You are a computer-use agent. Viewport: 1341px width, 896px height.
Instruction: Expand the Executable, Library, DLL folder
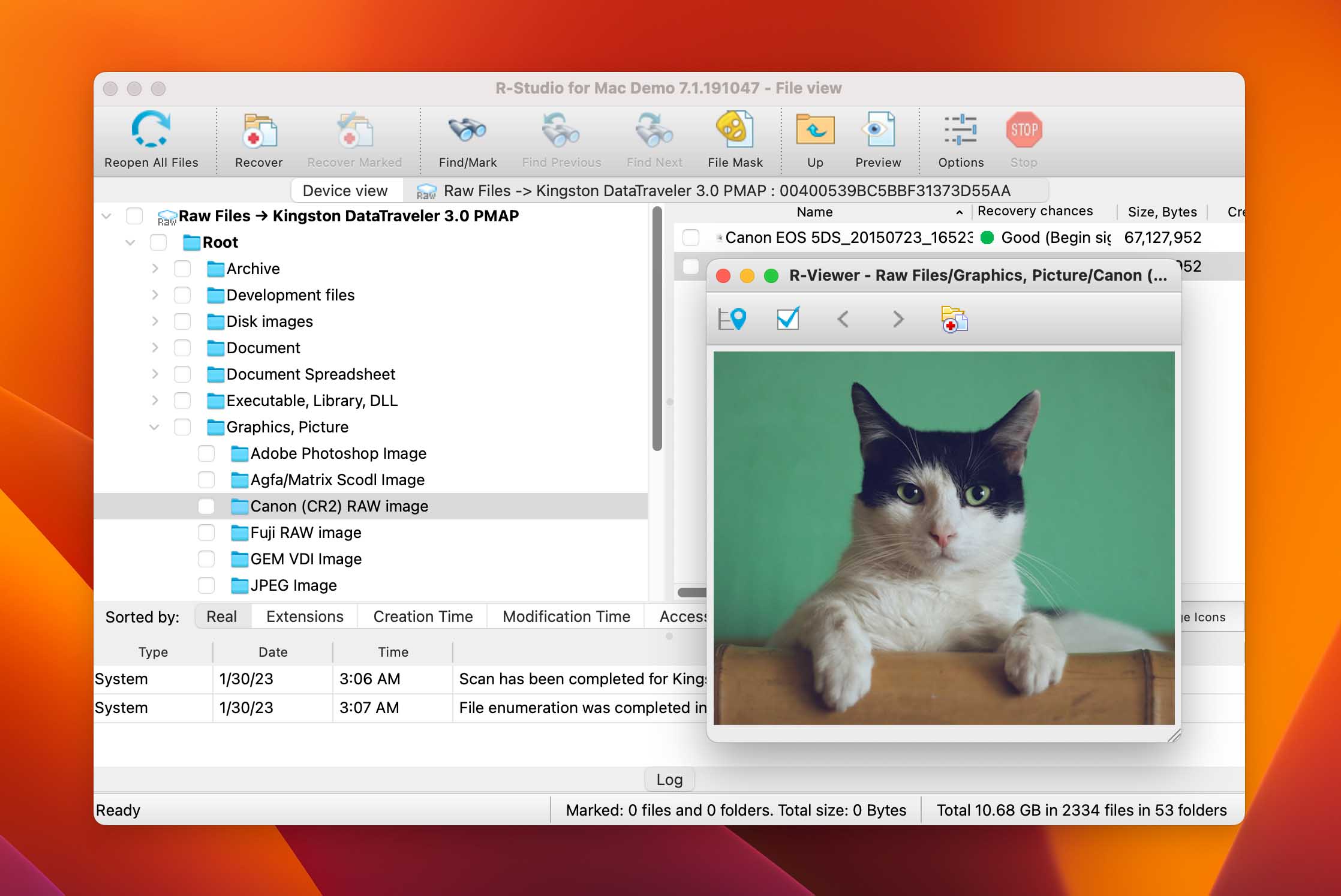pyautogui.click(x=155, y=401)
